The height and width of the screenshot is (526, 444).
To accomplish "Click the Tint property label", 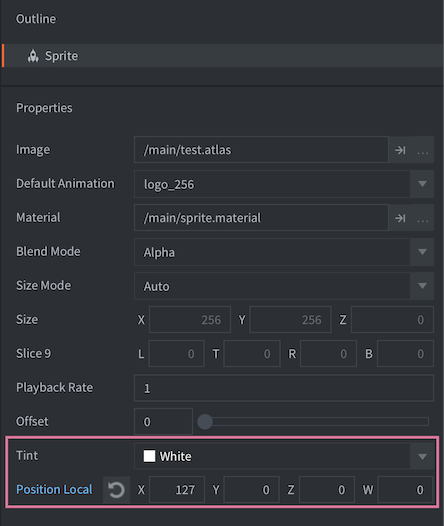I will (27, 456).
